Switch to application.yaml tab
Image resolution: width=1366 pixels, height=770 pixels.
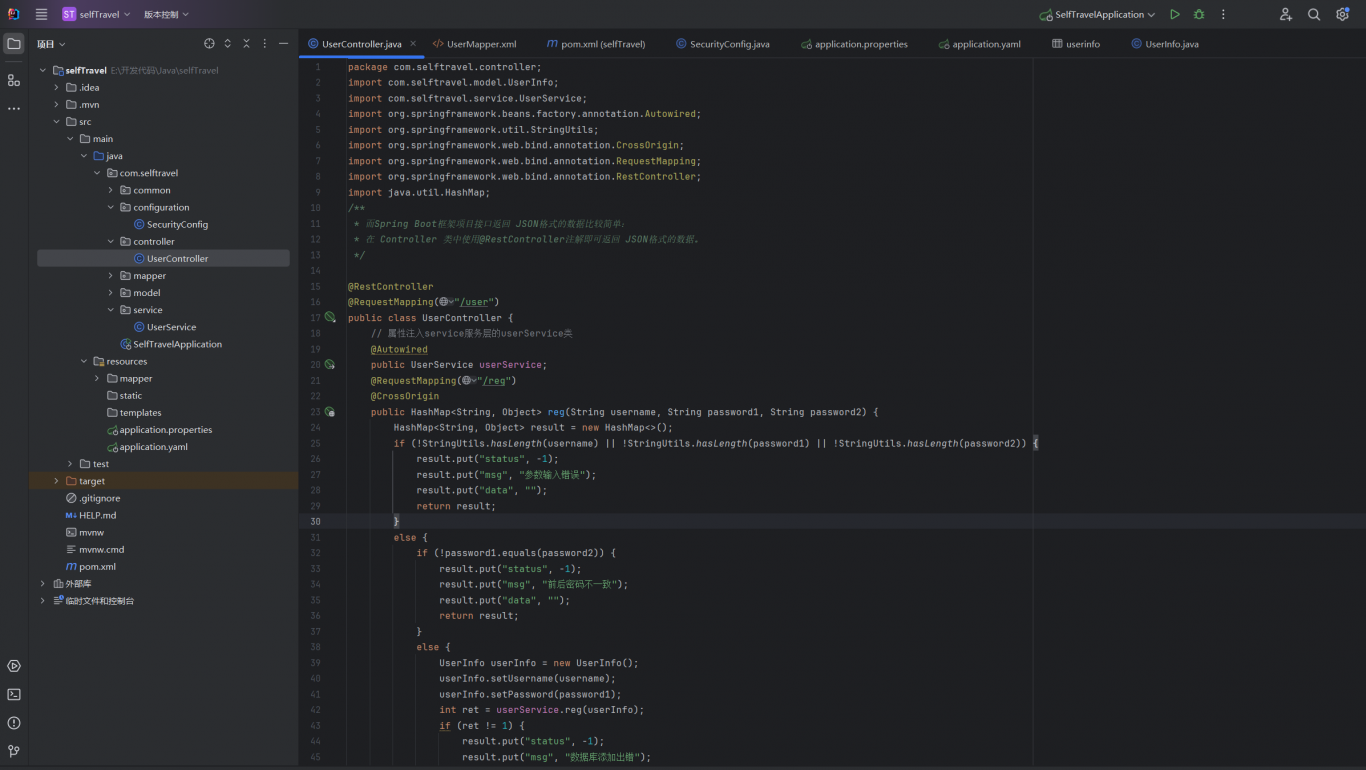tap(979, 44)
